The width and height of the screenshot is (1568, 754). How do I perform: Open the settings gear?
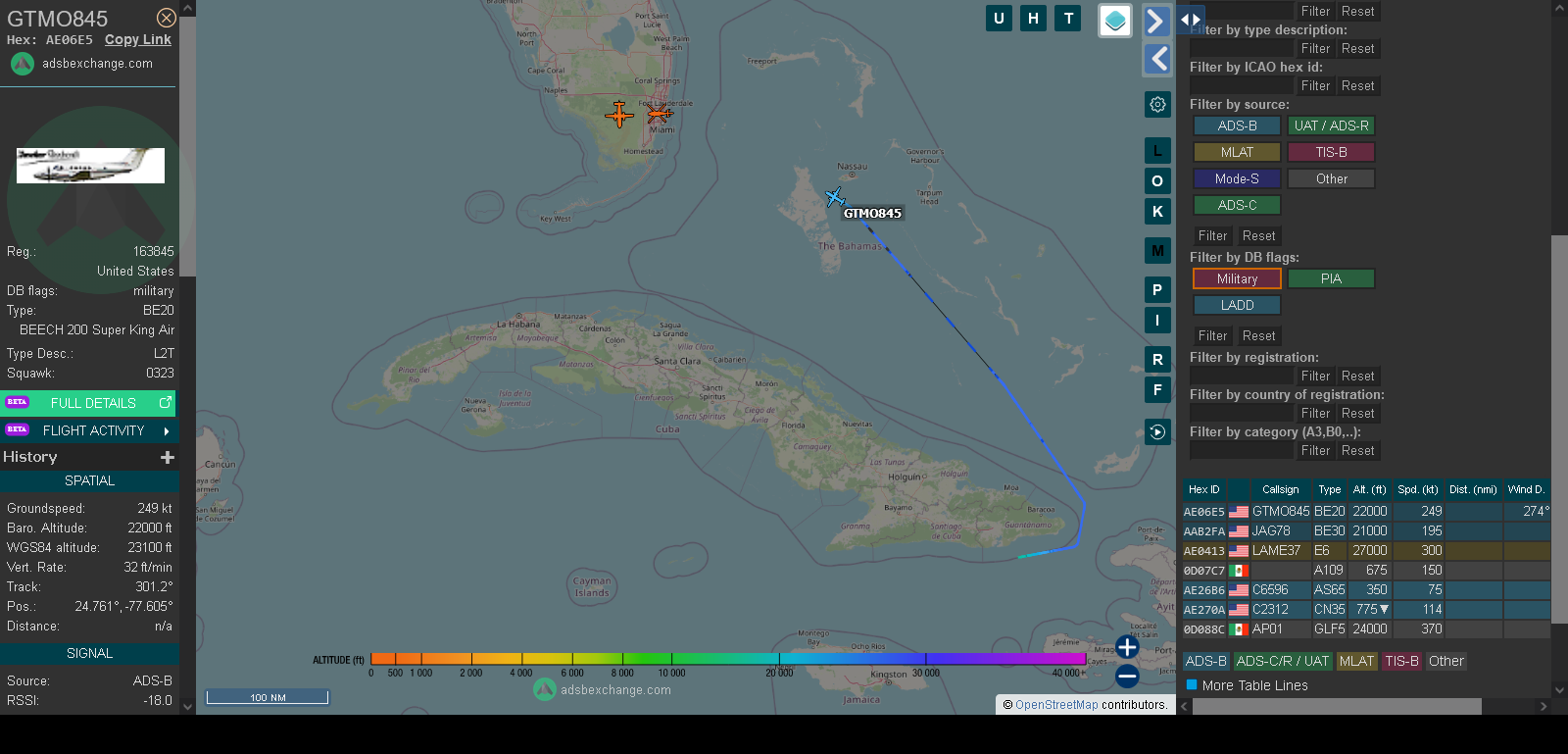1157,104
